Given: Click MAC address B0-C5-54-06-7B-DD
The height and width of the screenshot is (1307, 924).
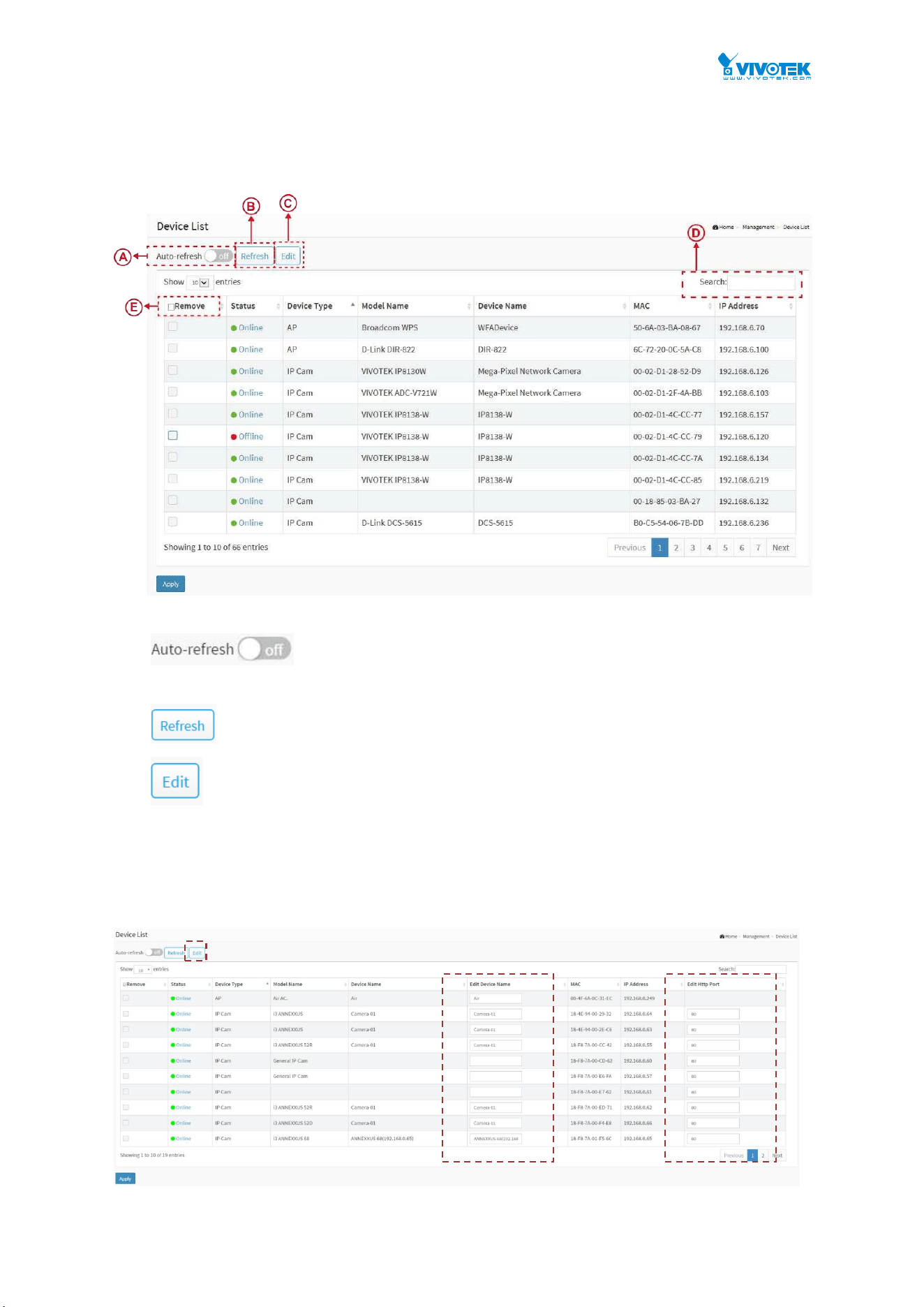Looking at the screenshot, I should 668,523.
